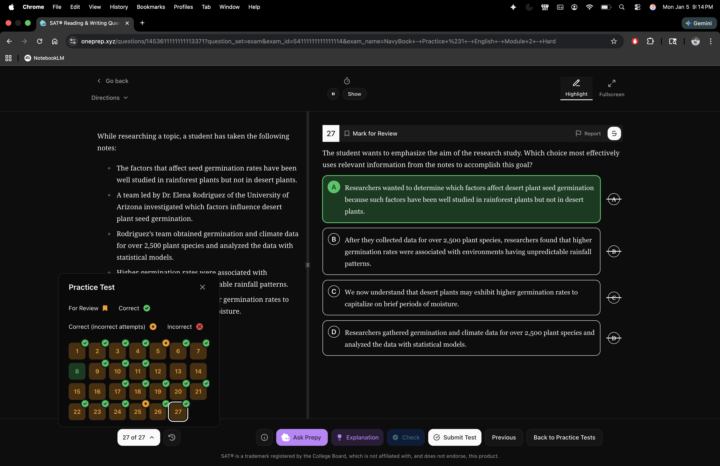The width and height of the screenshot is (720, 466).
Task: Click browser back arrow
Action: click(x=9, y=41)
